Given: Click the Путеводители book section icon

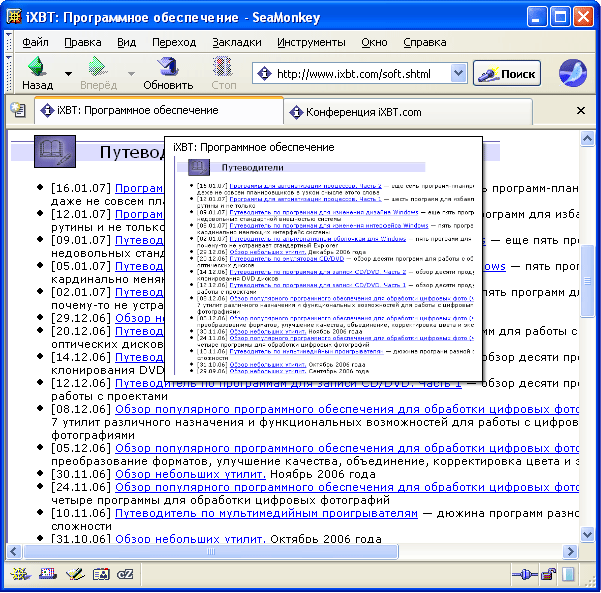Looking at the screenshot, I should tap(55, 151).
